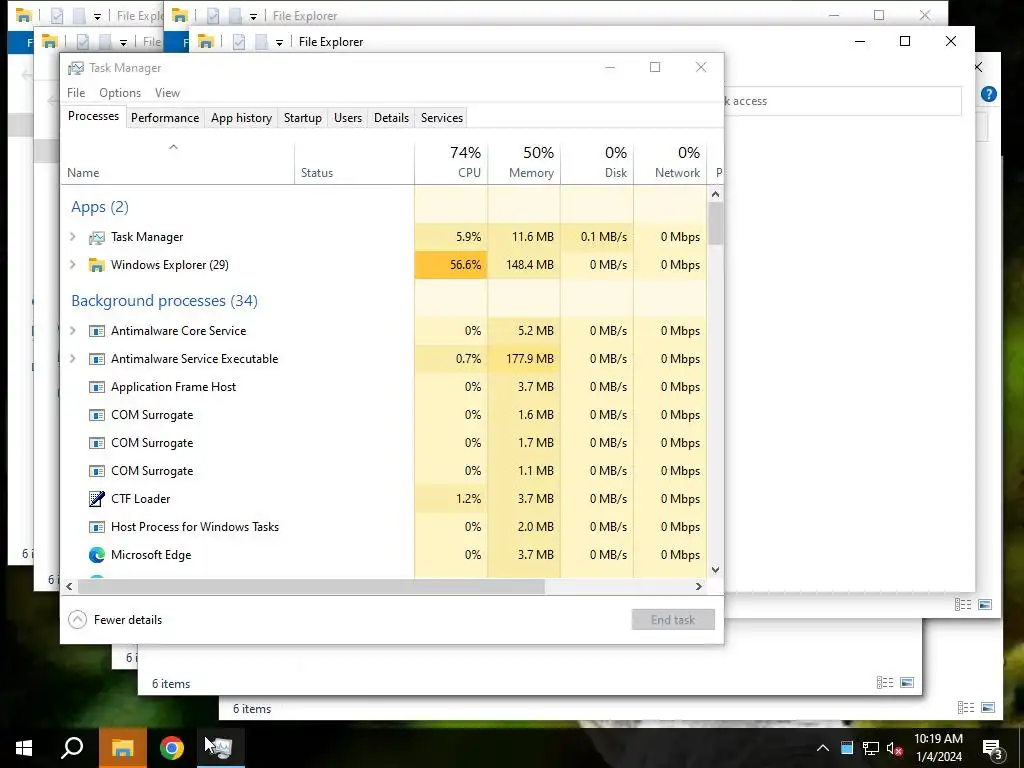Click sort arrow above Name column
This screenshot has width=1024, height=768.
(x=173, y=148)
